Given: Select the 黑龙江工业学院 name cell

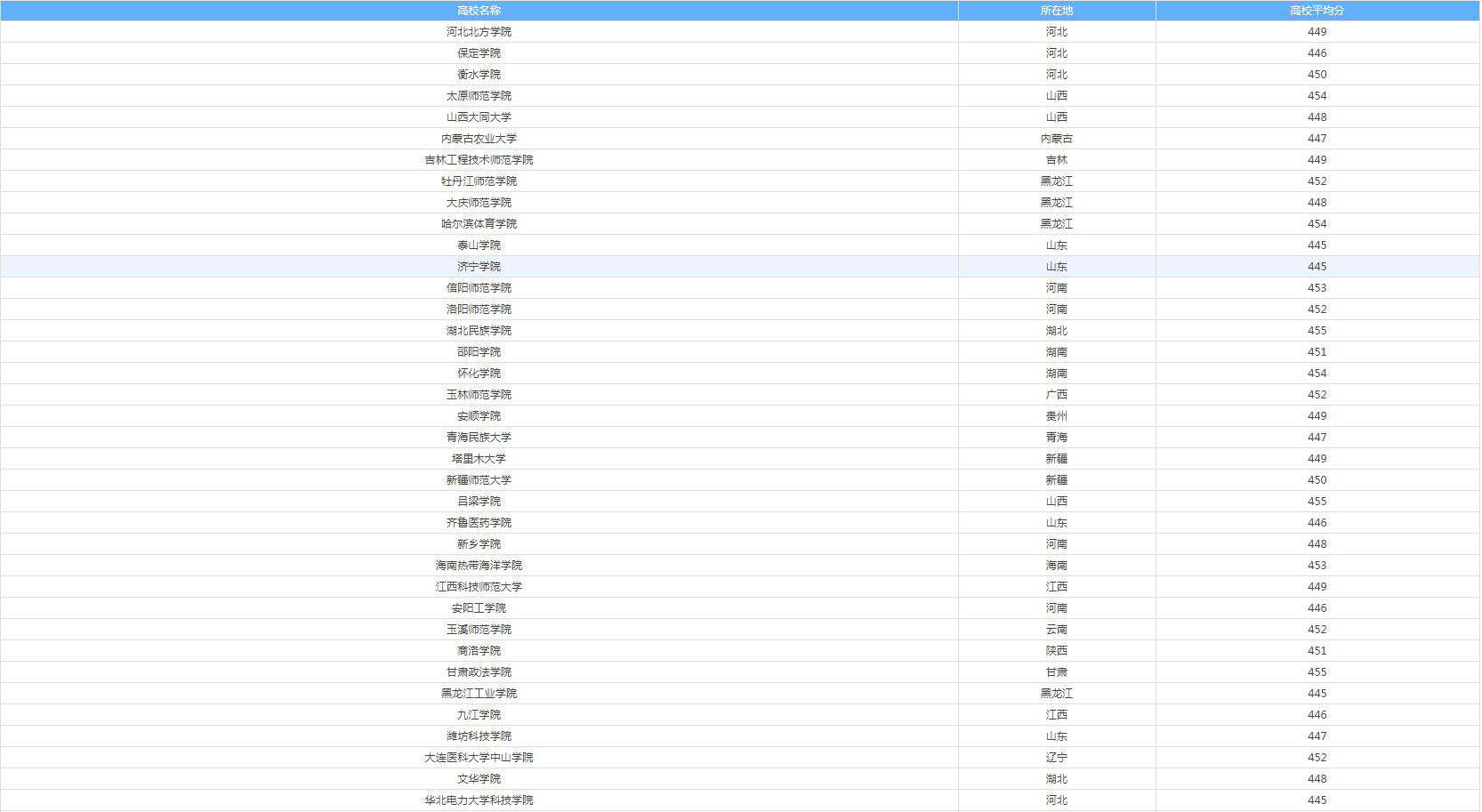Looking at the screenshot, I should [479, 694].
